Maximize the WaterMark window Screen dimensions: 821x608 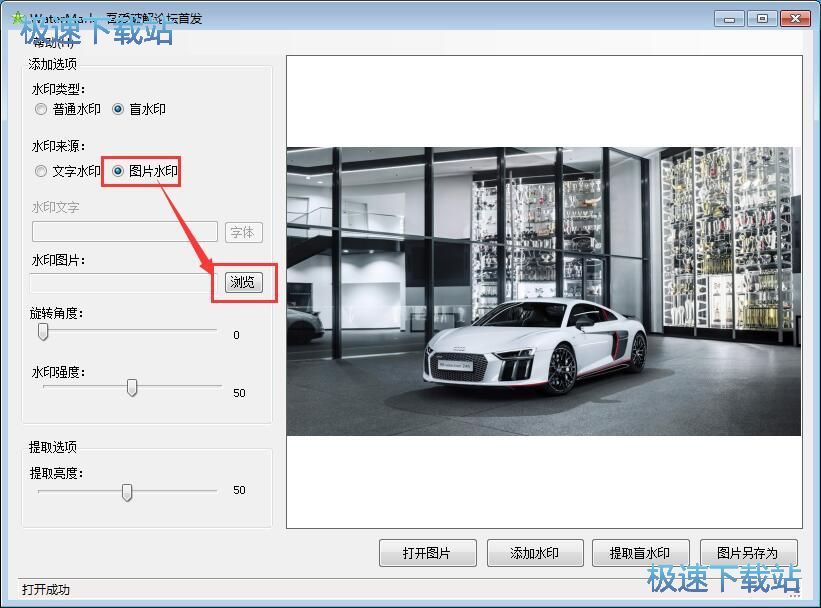[x=763, y=18]
